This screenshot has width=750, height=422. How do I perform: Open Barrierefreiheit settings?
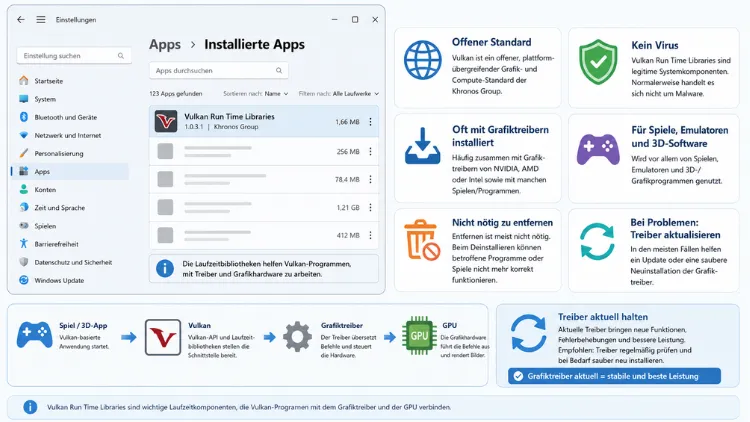[x=72, y=244]
